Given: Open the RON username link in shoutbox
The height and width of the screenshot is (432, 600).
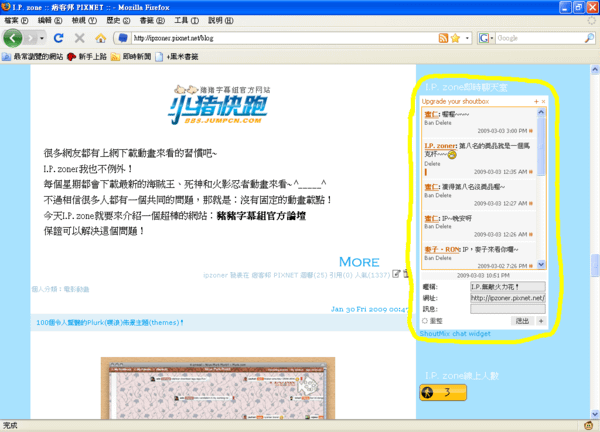Looking at the screenshot, I should (x=442, y=249).
